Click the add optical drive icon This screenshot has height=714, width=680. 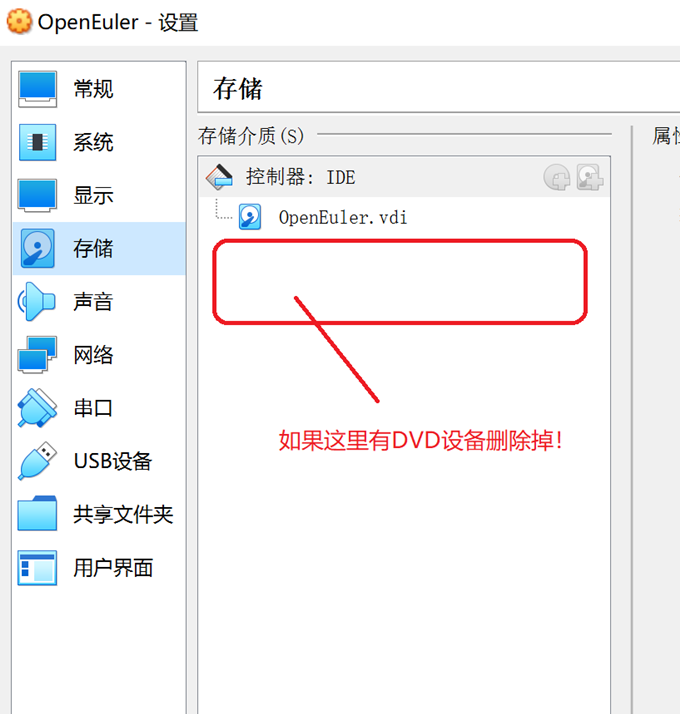point(557,177)
